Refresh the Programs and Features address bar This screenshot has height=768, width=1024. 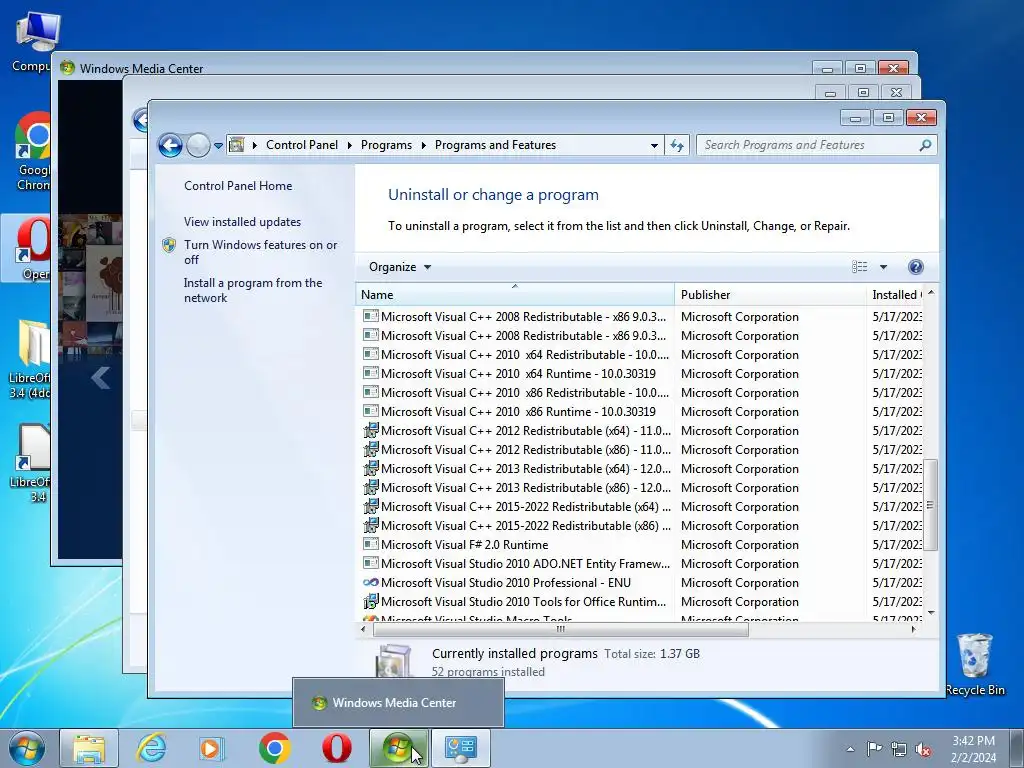(x=677, y=145)
